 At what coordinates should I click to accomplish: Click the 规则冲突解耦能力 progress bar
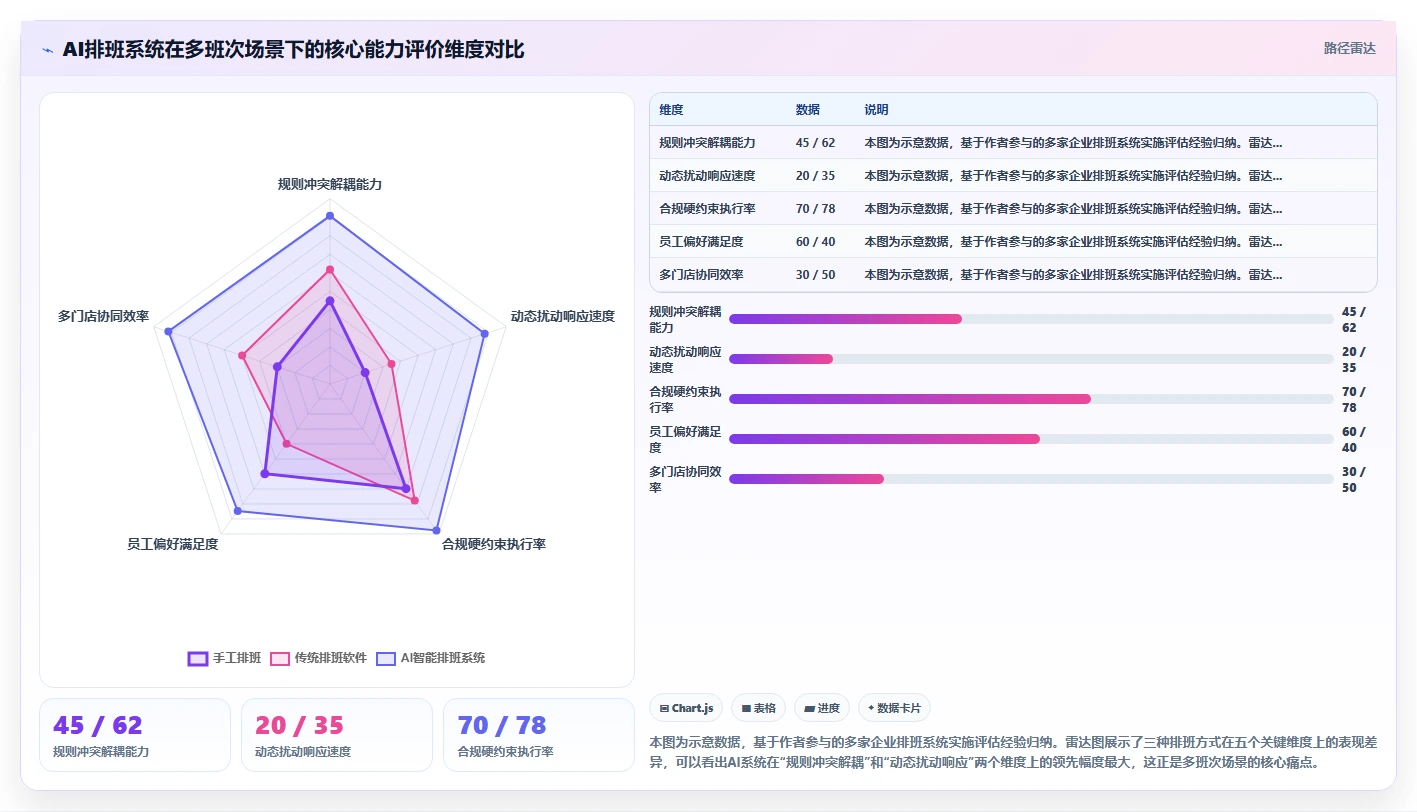(x=1031, y=319)
